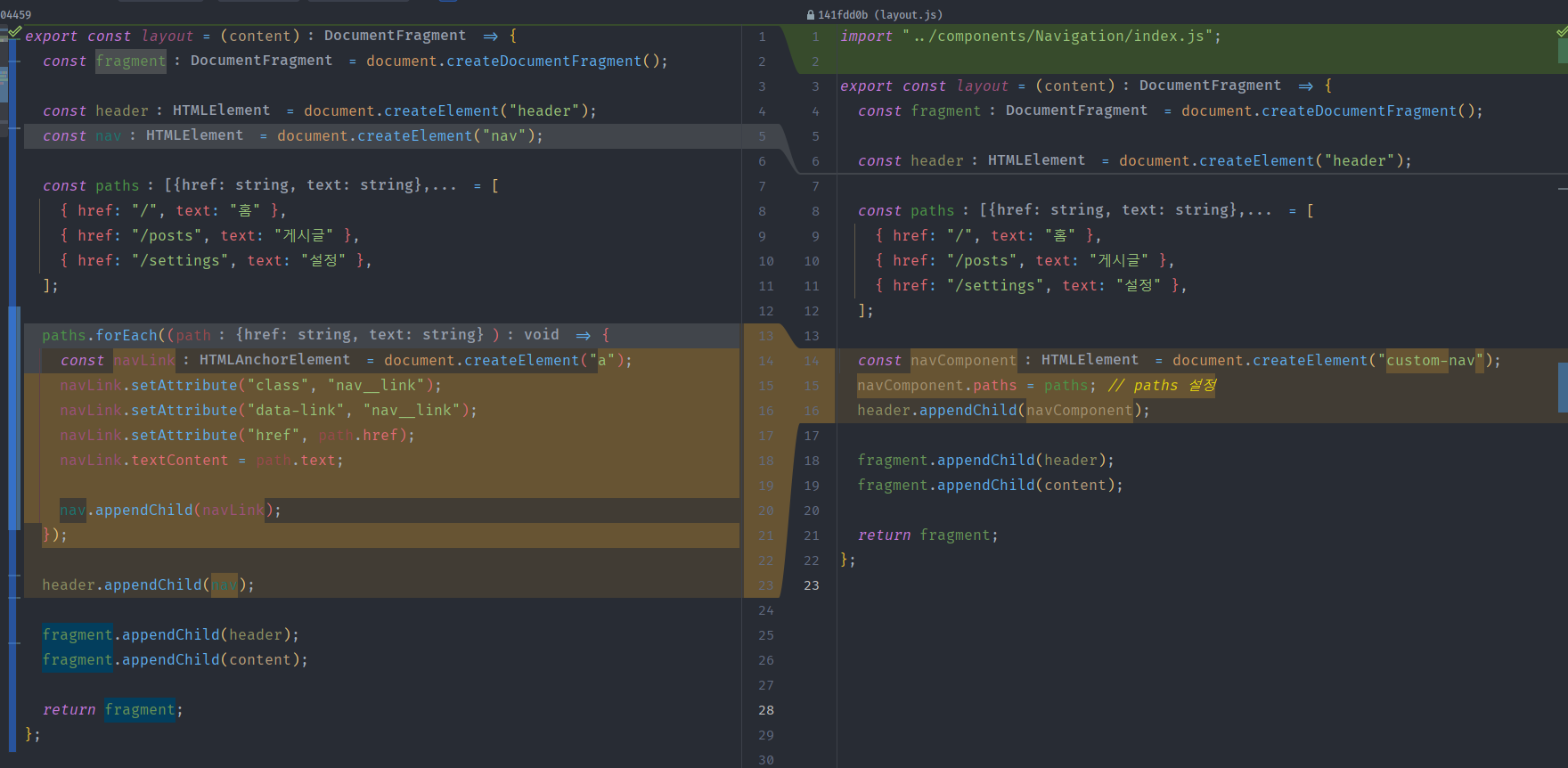Image resolution: width=1568 pixels, height=768 pixels.
Task: Click green inspection checkmark in right pane
Action: point(1562,32)
